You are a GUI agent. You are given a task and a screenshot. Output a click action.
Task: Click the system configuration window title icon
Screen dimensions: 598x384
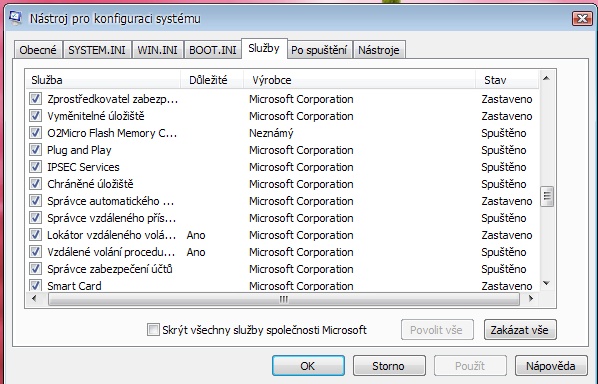15,18
